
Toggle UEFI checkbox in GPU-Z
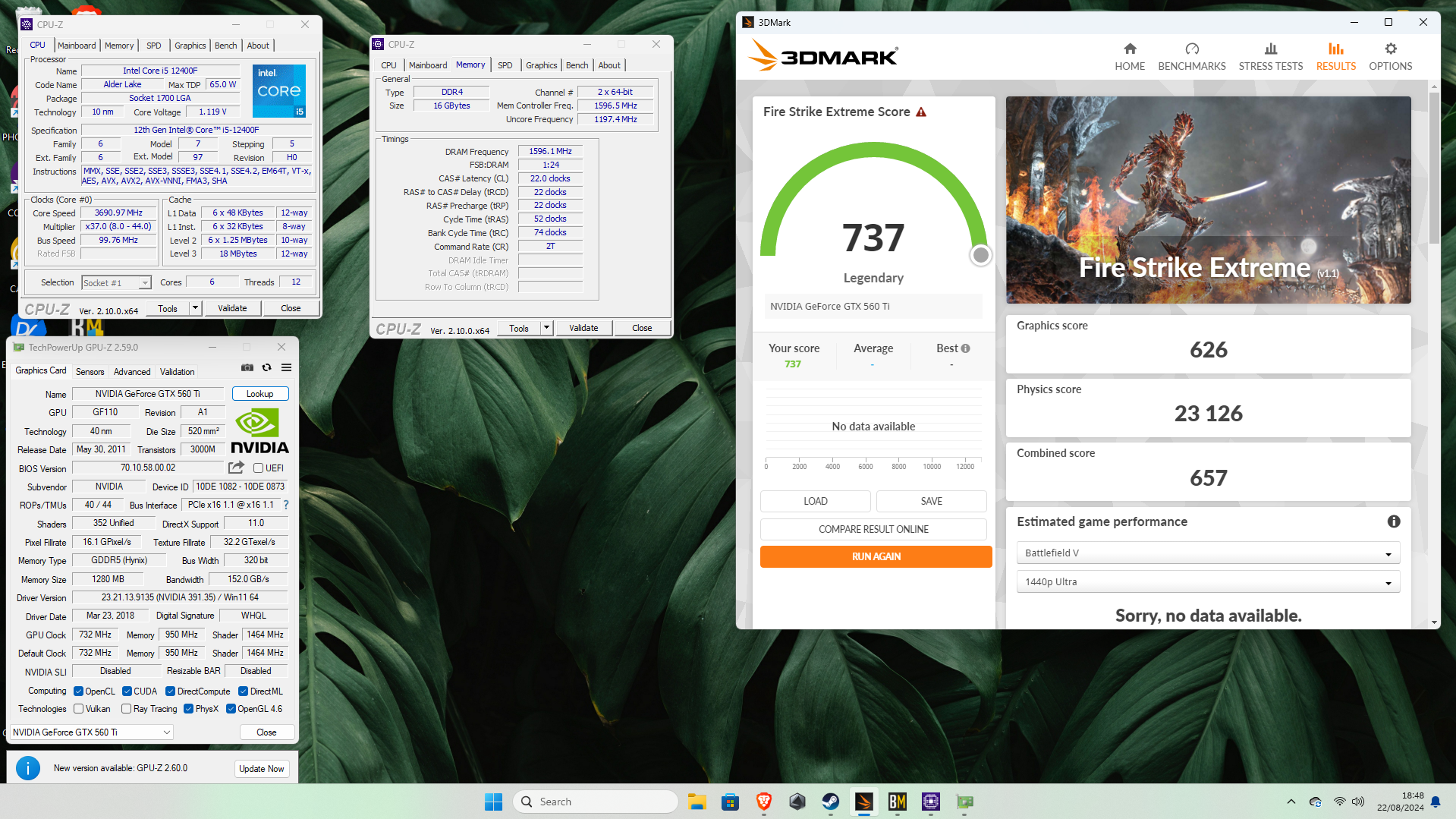pyautogui.click(x=258, y=468)
